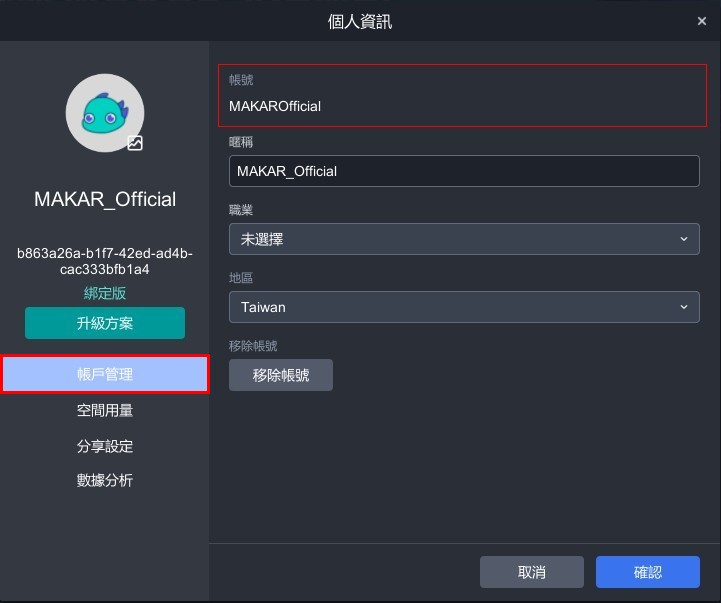Click the user ID string starting b863a26a
This screenshot has width=721, height=603.
[x=105, y=262]
